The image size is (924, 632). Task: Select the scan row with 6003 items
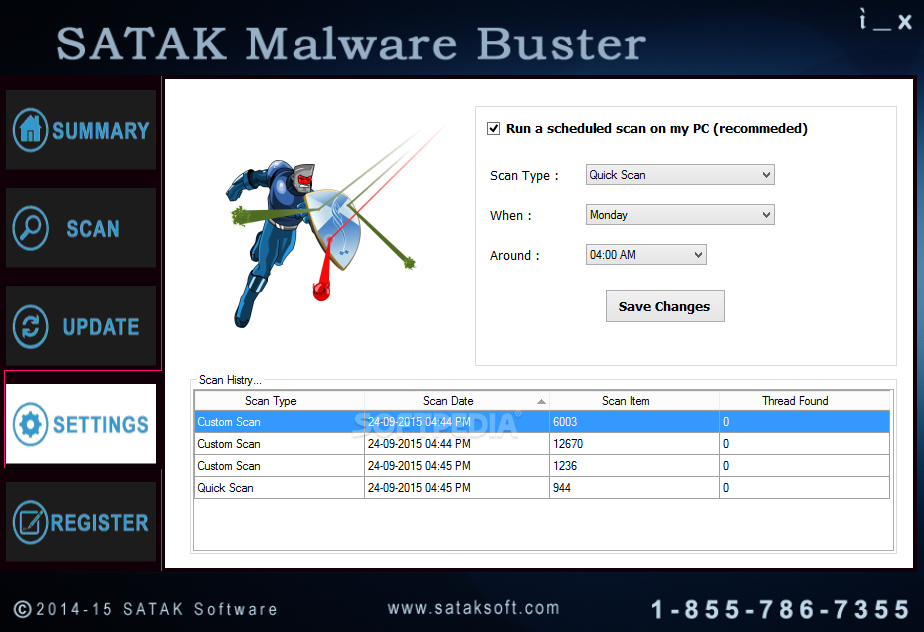(542, 422)
